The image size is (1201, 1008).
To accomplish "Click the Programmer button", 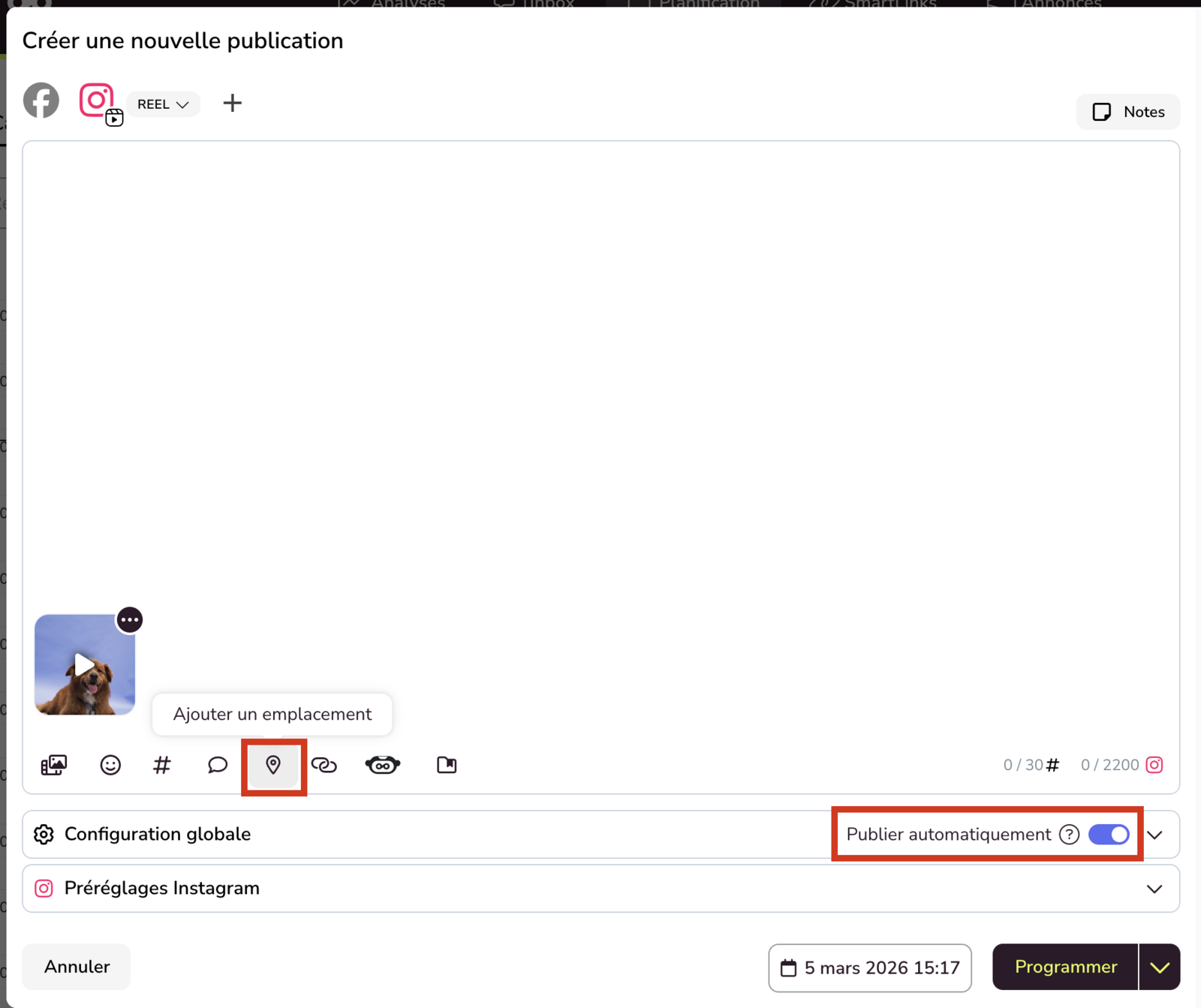I will coord(1066,967).
